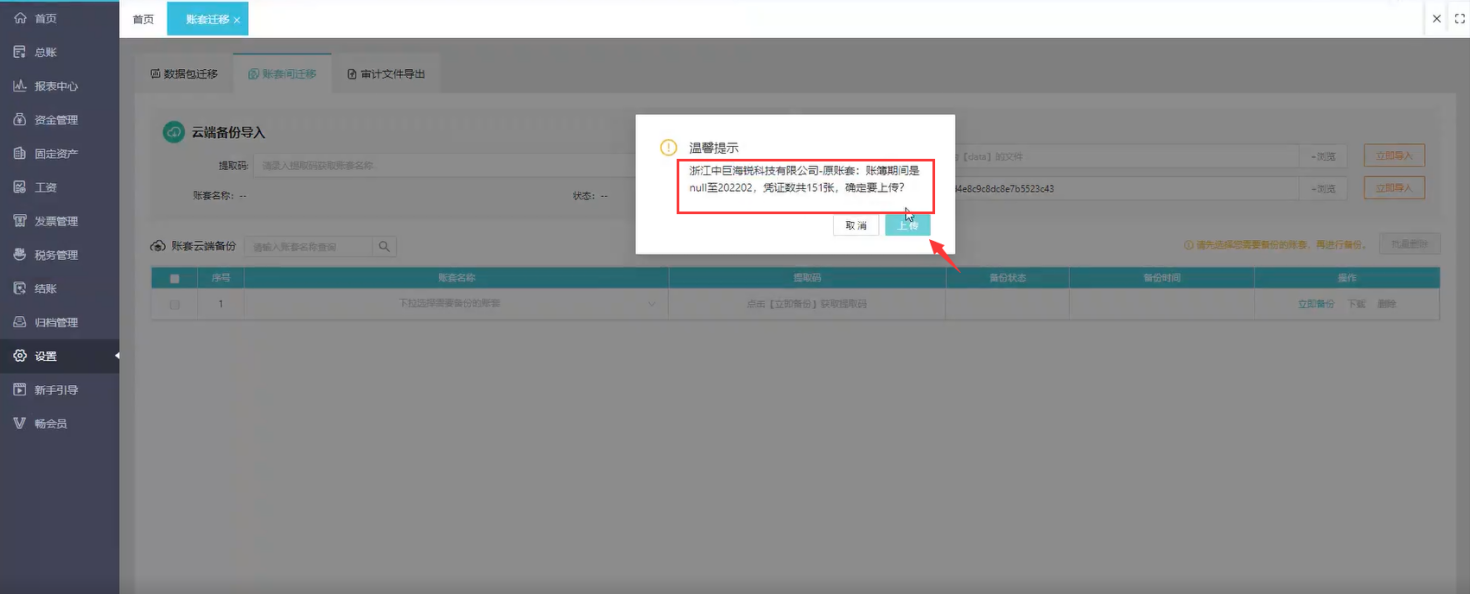Click the 批量删除 button
The image size is (1470, 594).
tap(1410, 244)
